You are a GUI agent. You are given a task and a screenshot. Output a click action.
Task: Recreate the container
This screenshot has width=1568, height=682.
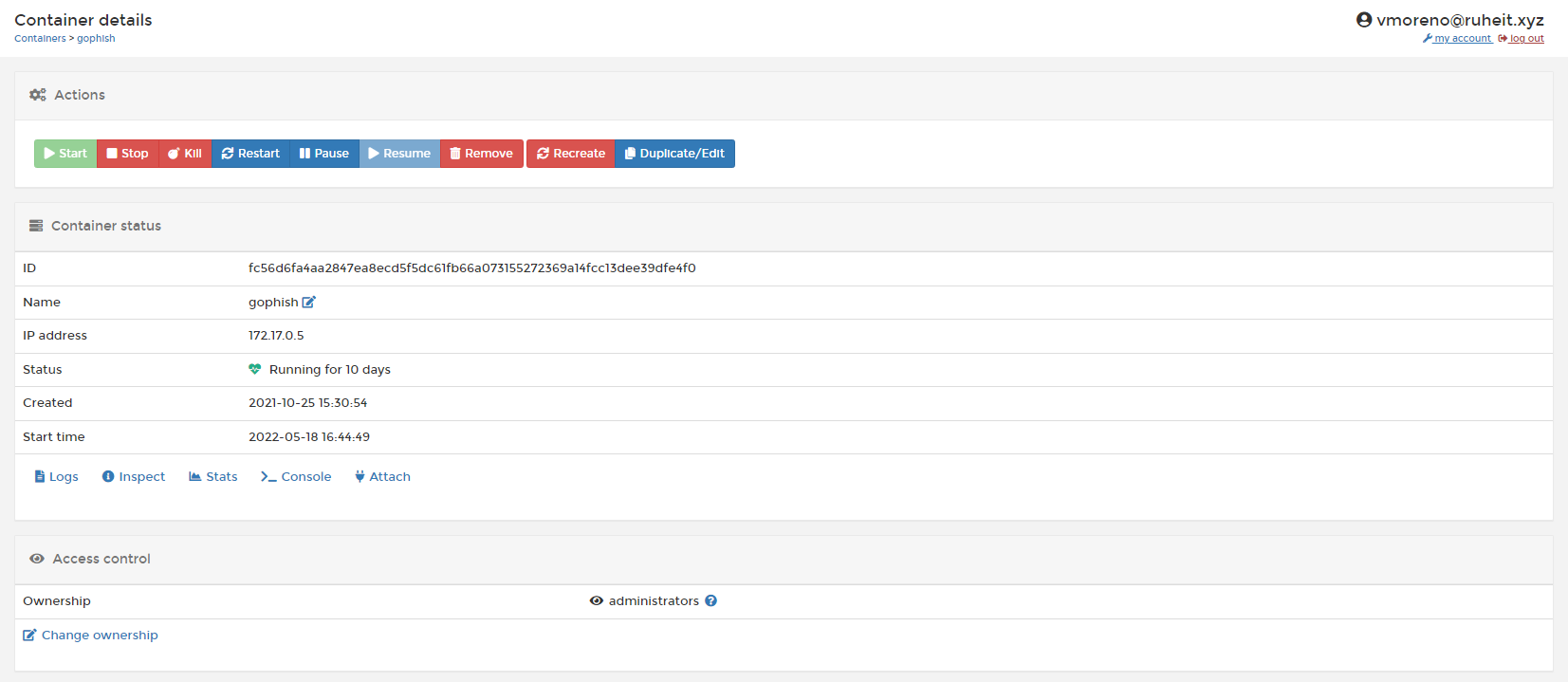pyautogui.click(x=571, y=154)
